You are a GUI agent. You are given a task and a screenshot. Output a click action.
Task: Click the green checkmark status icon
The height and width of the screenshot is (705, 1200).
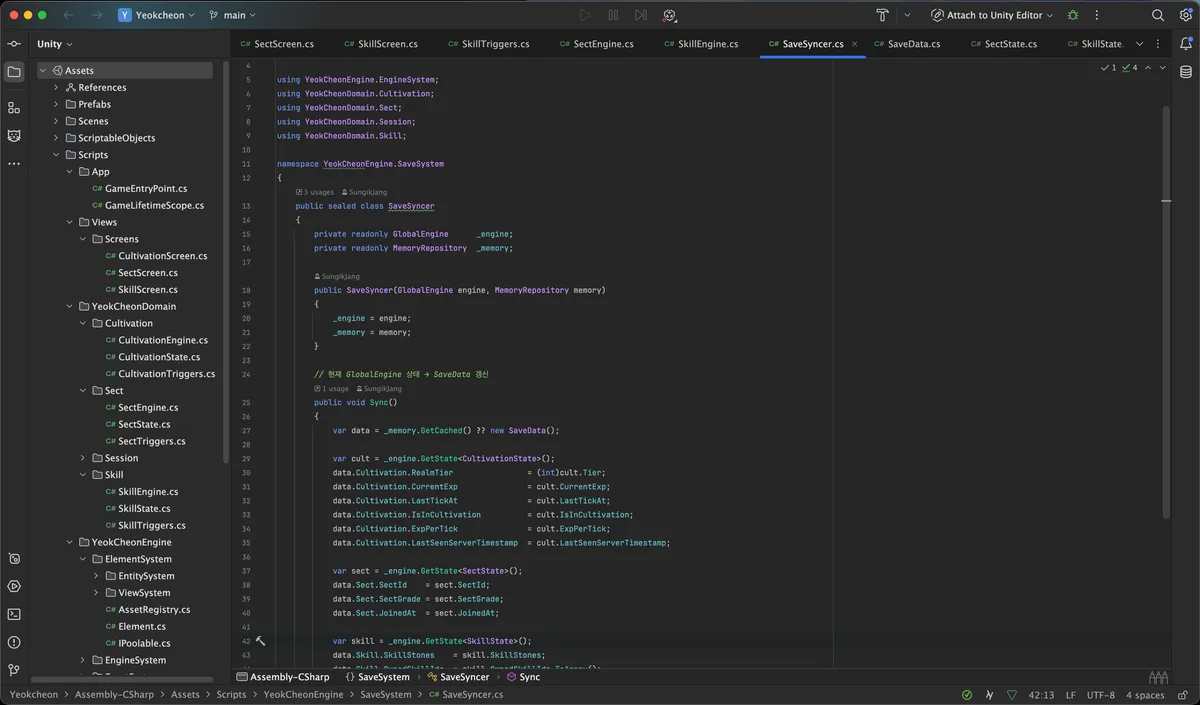coord(967,695)
